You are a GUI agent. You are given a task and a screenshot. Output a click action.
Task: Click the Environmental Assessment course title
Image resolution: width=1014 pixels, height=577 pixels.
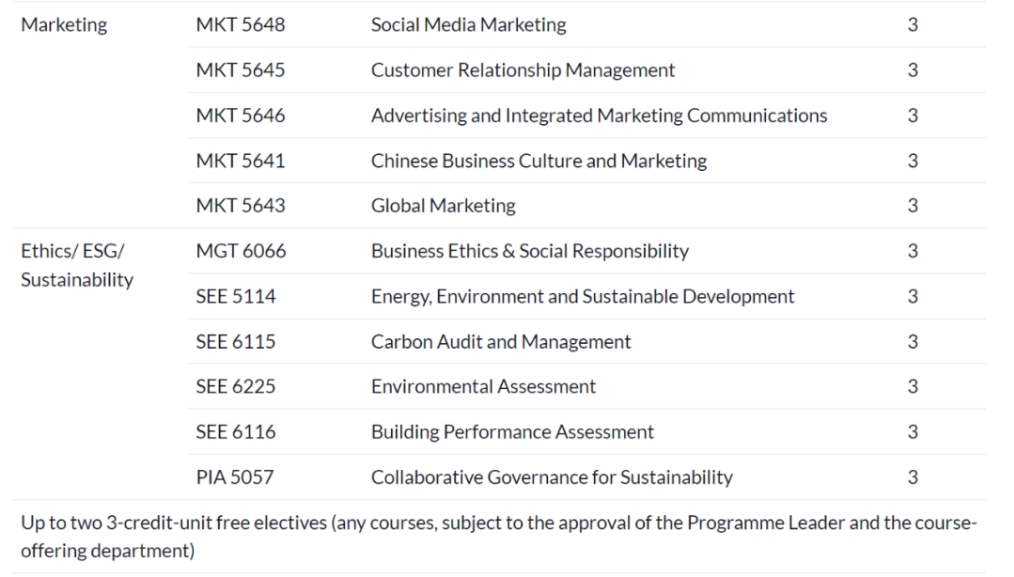(483, 386)
